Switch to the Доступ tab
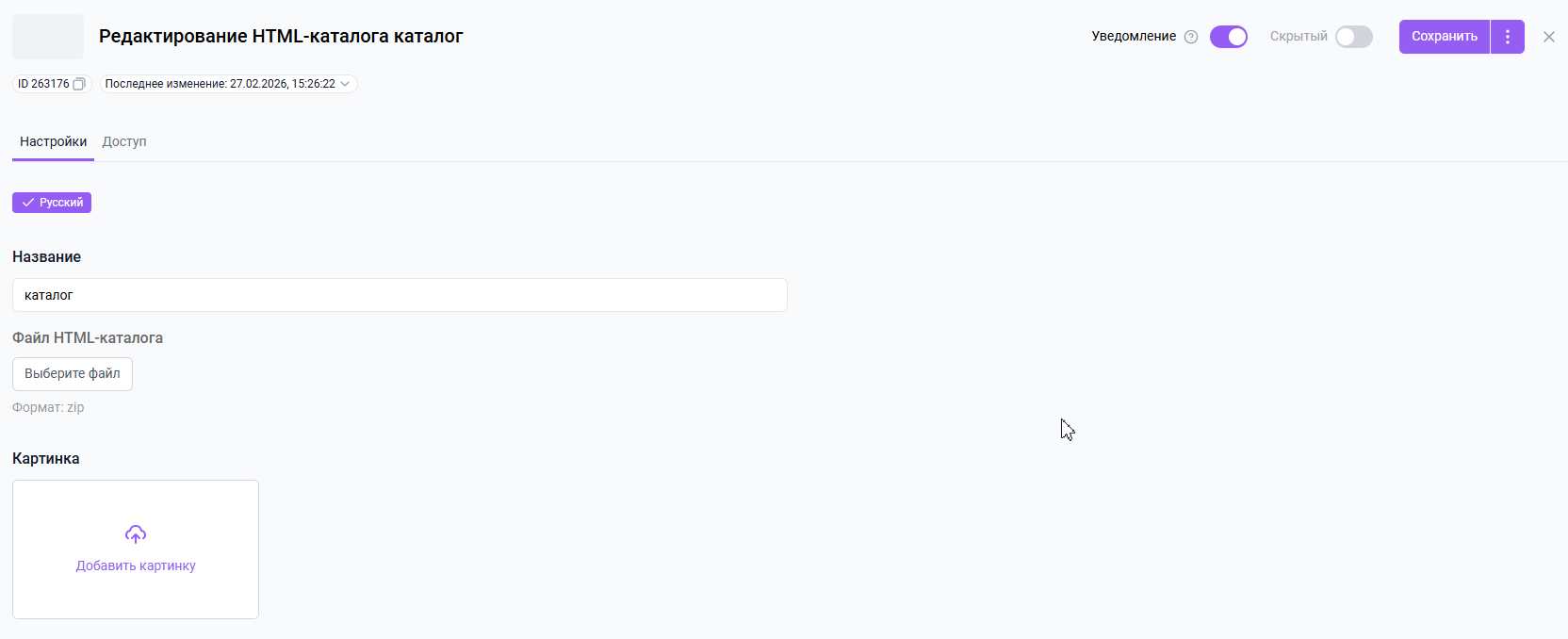The width and height of the screenshot is (1568, 639). [x=124, y=141]
